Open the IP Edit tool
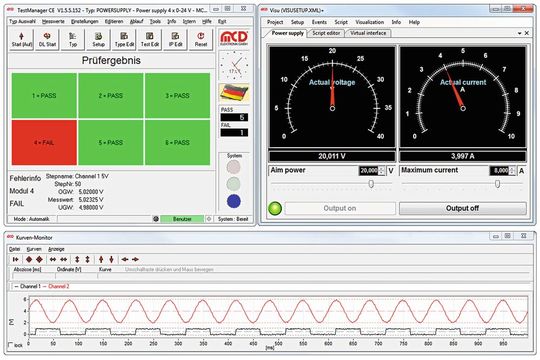This screenshot has height=360, width=540. click(x=175, y=39)
